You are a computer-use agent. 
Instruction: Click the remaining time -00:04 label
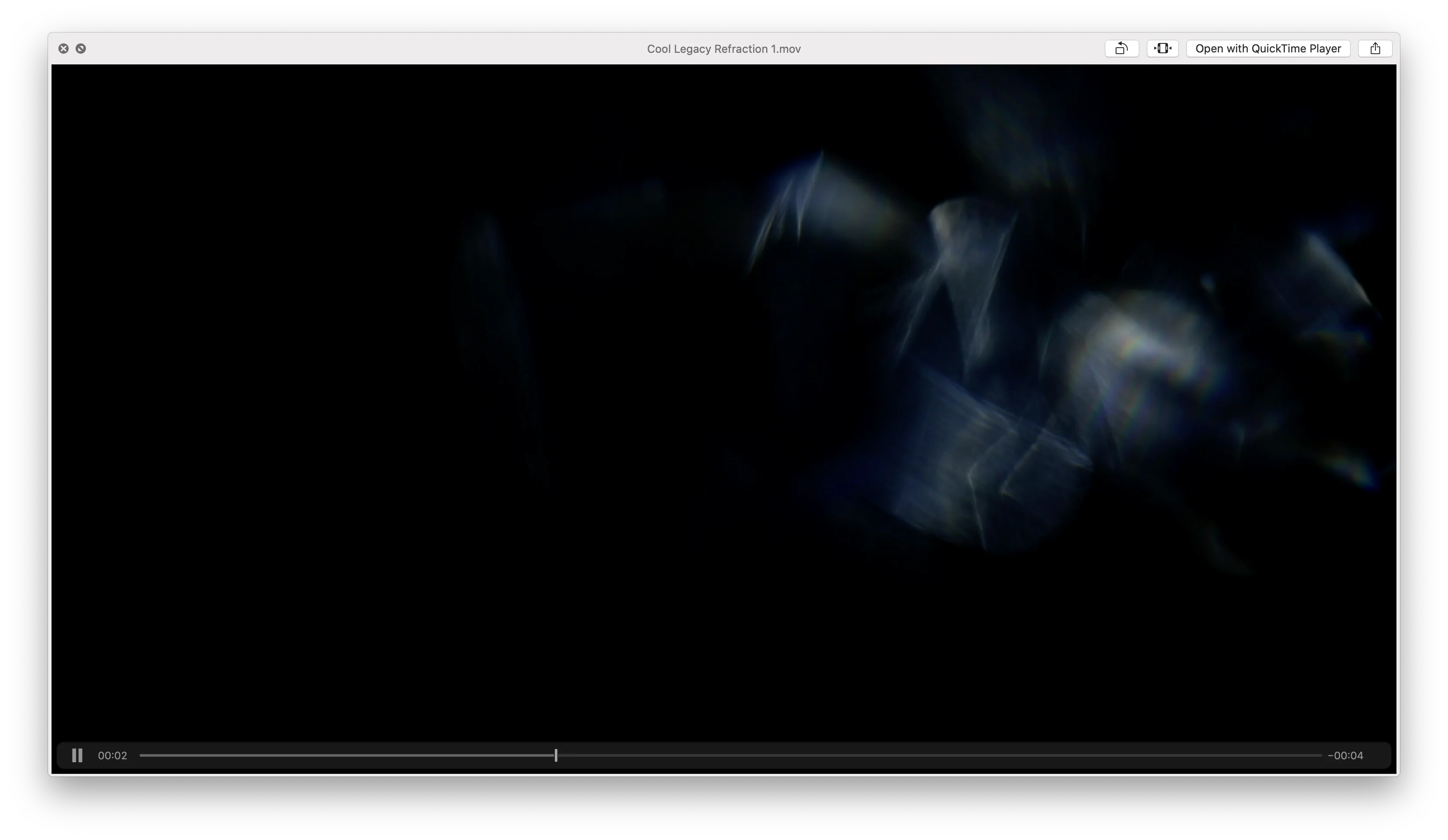click(1345, 755)
